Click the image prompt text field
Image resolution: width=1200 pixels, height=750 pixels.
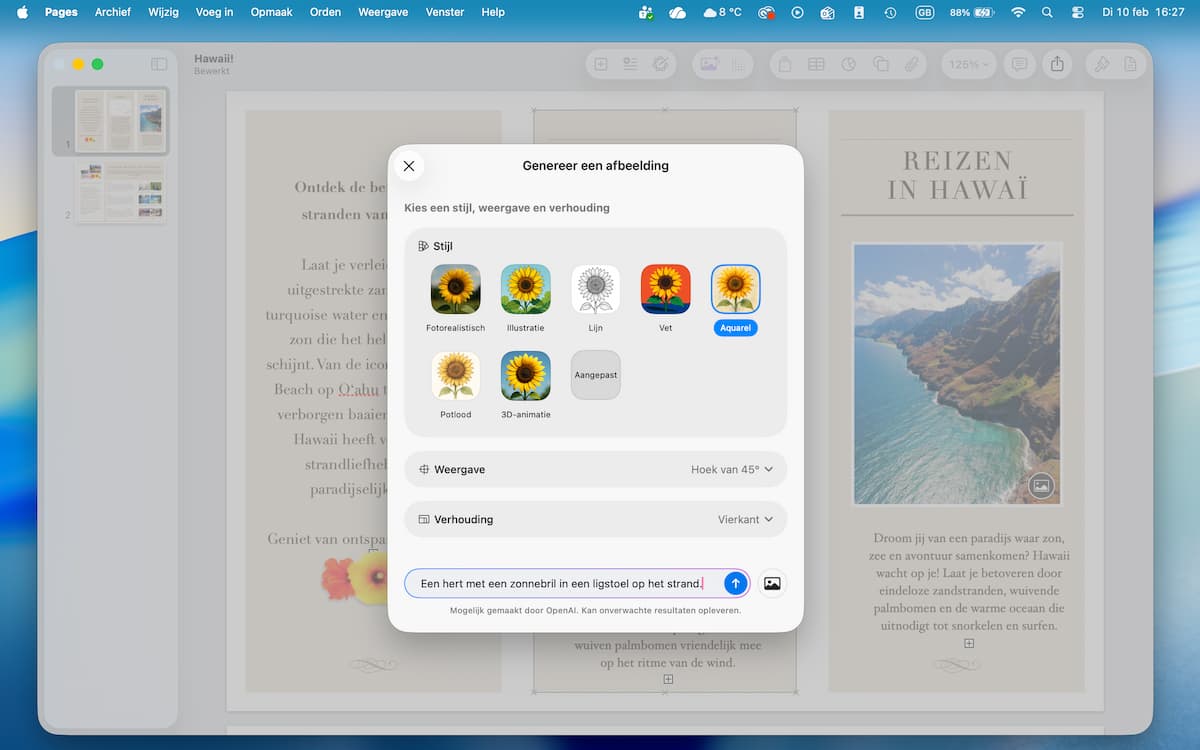point(562,583)
